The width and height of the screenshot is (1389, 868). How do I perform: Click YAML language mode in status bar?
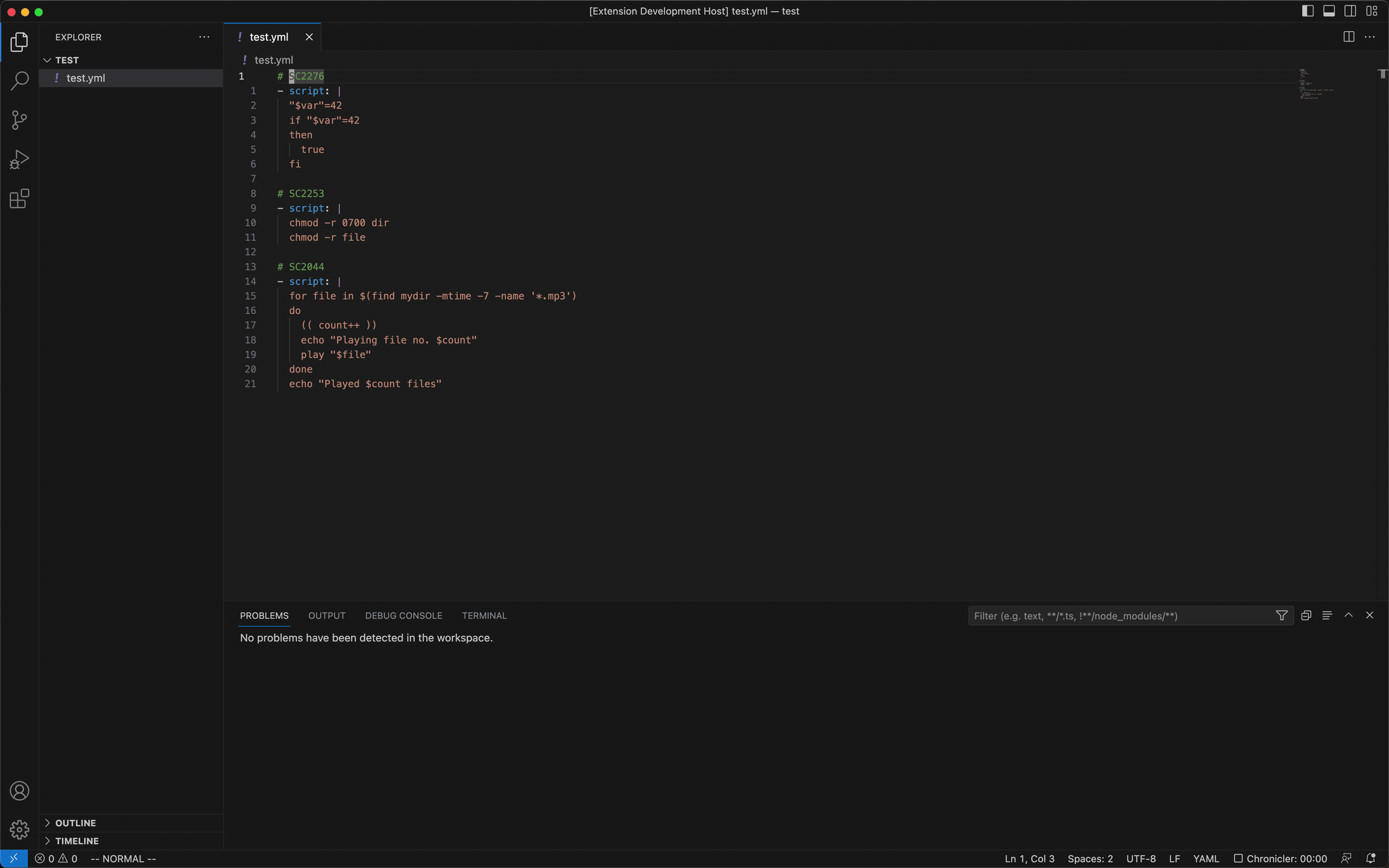[1206, 859]
